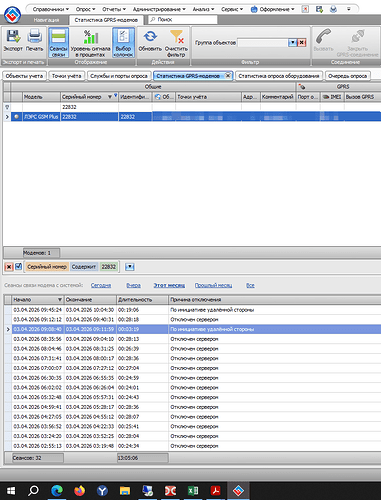Click the IMEI column header
381x500 pixels.
pyautogui.click(x=332, y=97)
